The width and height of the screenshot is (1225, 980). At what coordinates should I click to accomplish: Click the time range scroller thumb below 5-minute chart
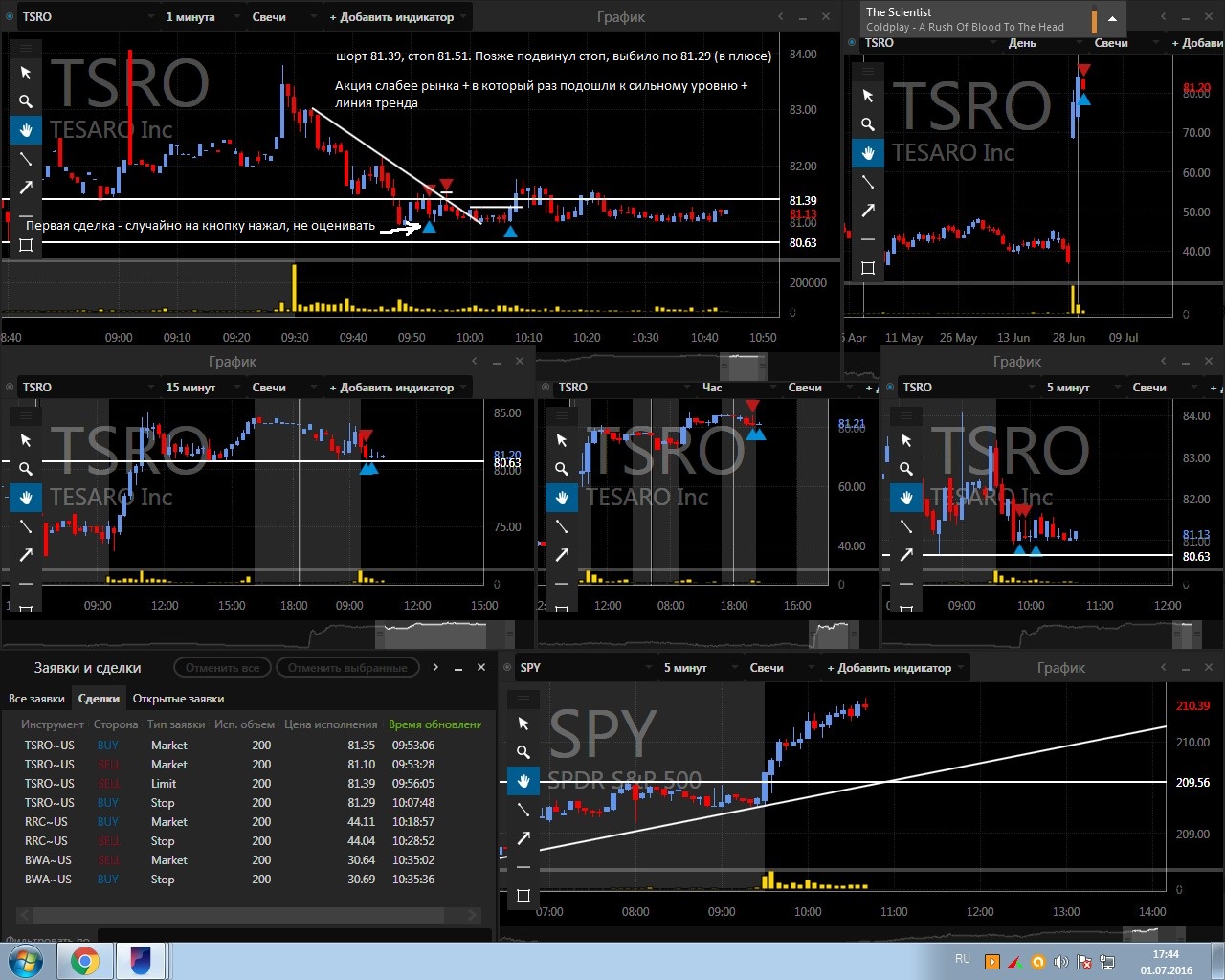(x=1189, y=634)
